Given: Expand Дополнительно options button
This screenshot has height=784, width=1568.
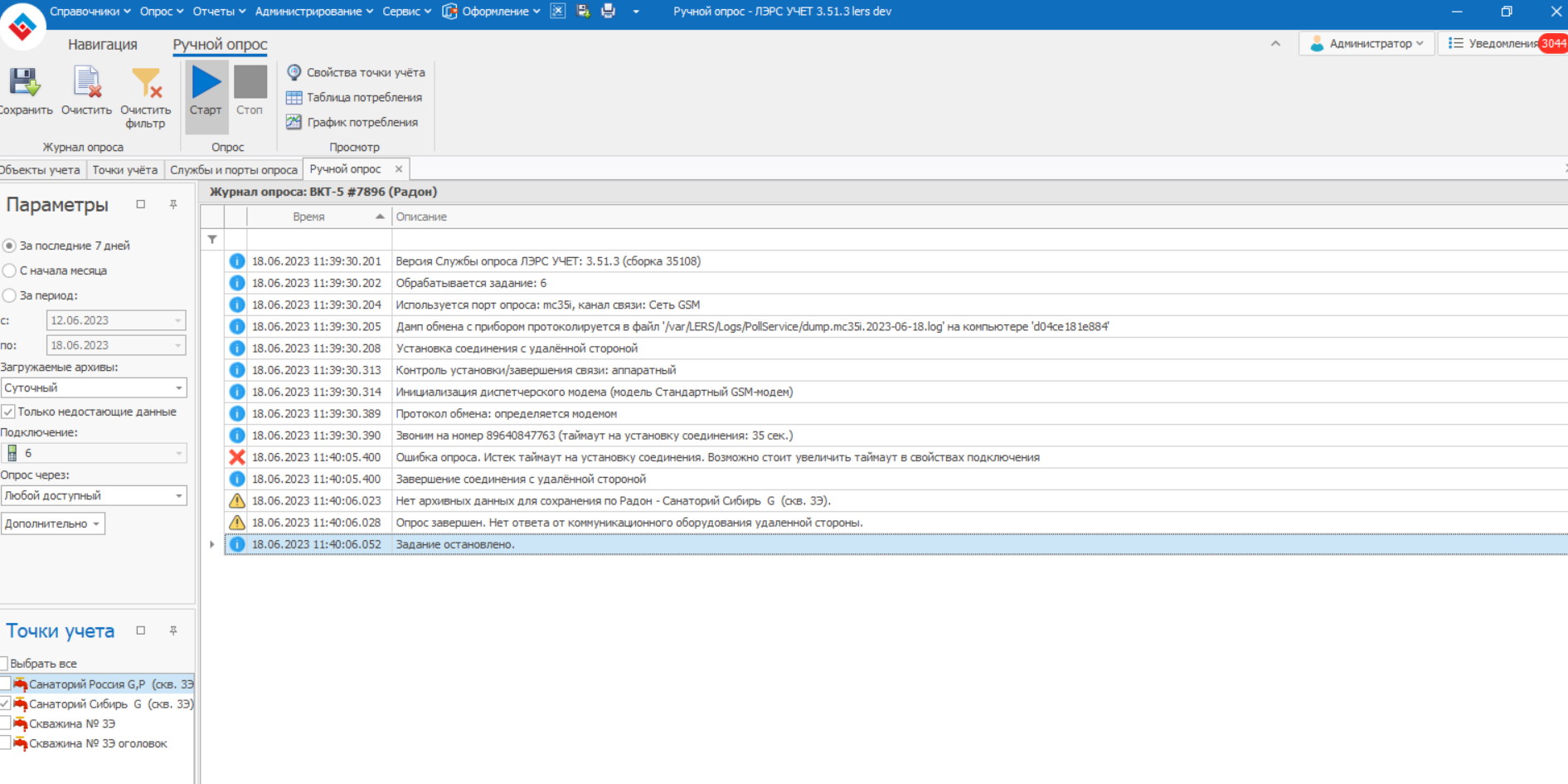Looking at the screenshot, I should (x=53, y=523).
